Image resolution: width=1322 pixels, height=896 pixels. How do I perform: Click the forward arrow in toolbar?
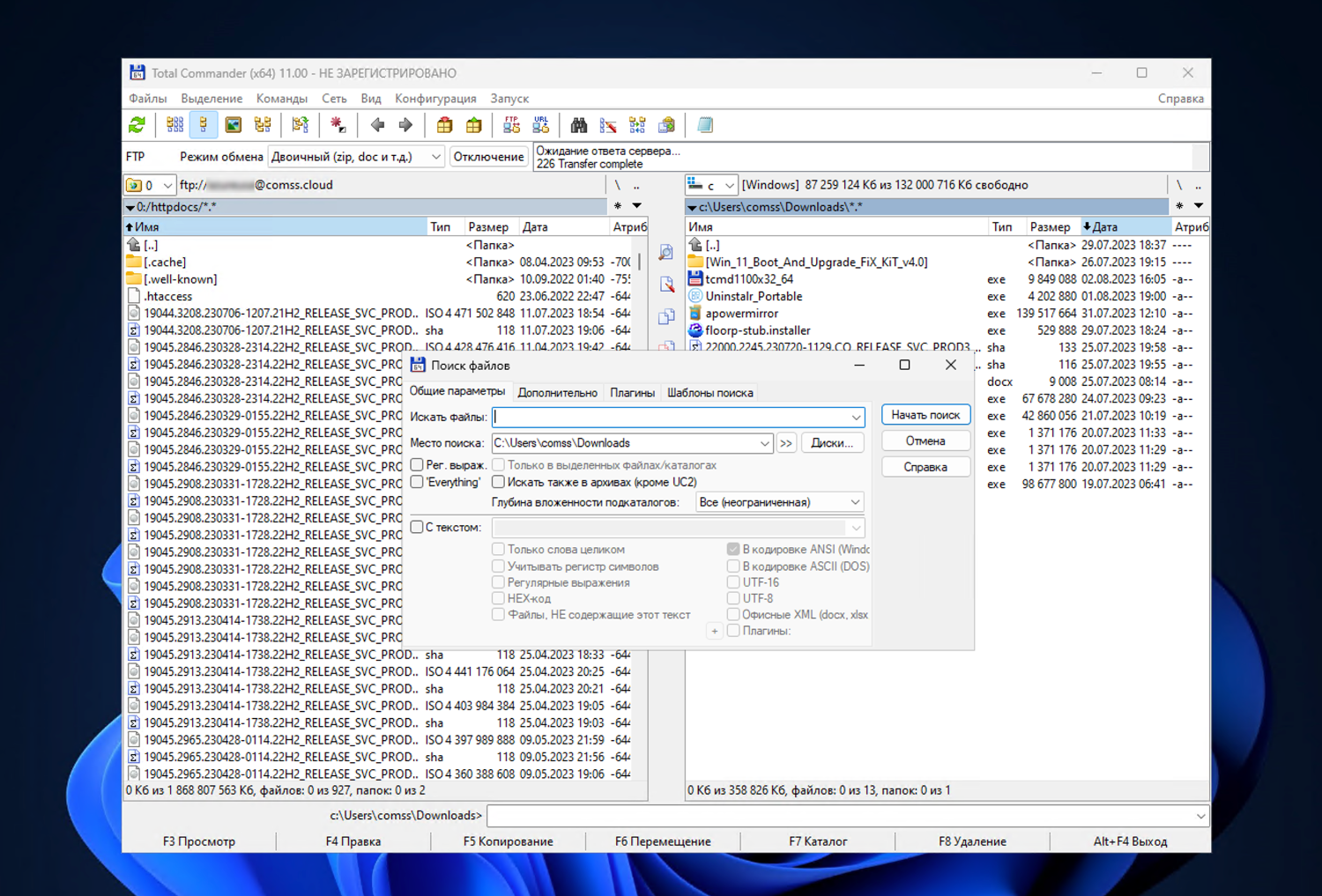coord(405,125)
